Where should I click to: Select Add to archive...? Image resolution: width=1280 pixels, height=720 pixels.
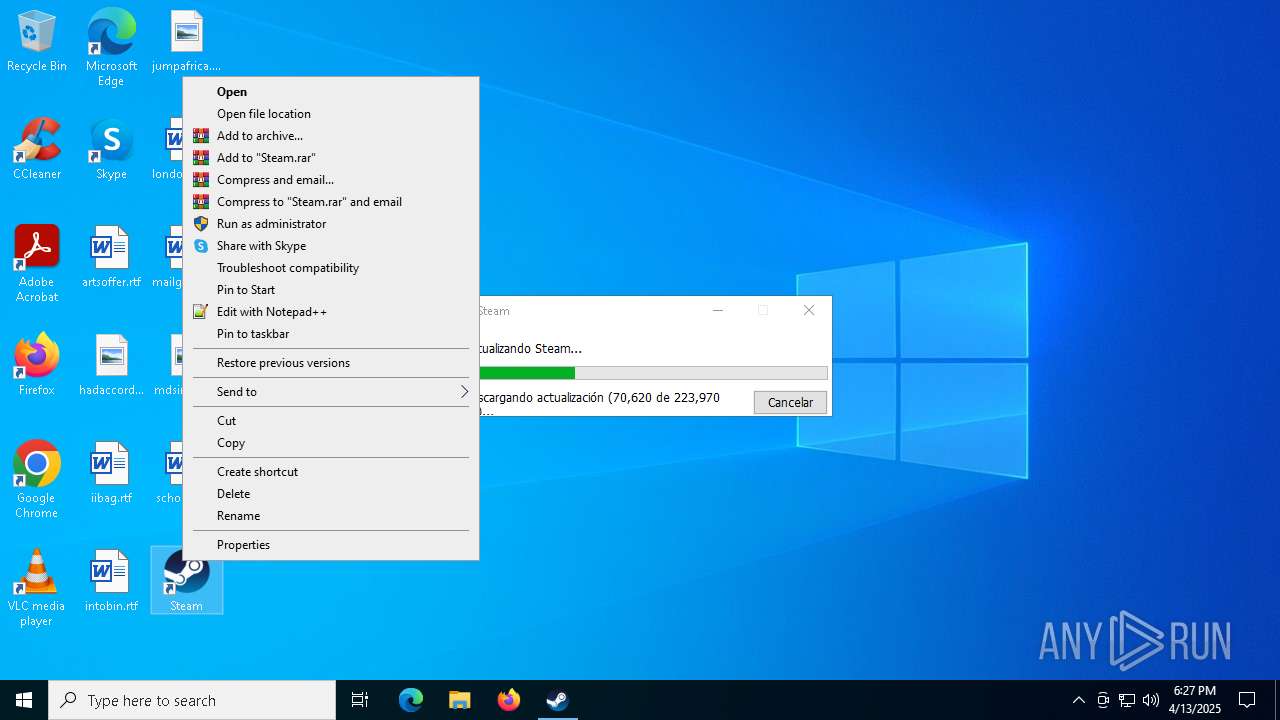click(331, 136)
